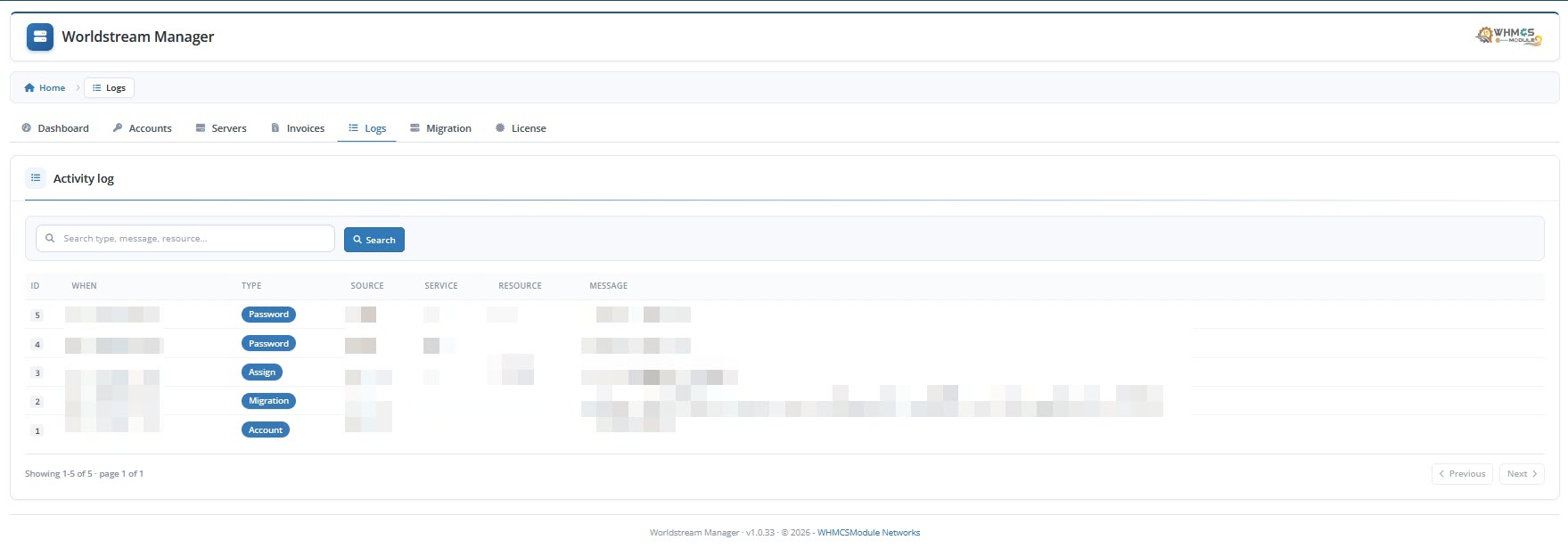Select log row ID 2
1568x548 pixels.
(x=37, y=402)
